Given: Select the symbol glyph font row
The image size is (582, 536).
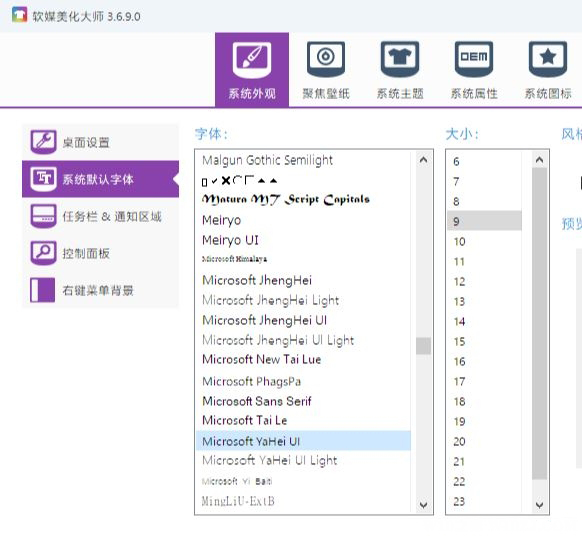Looking at the screenshot, I should coord(303,181).
